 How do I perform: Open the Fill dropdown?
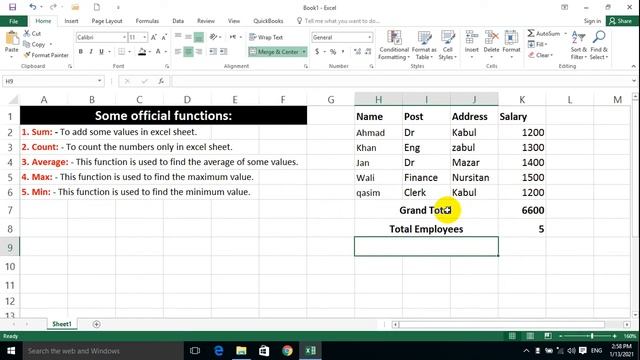coord(538,44)
